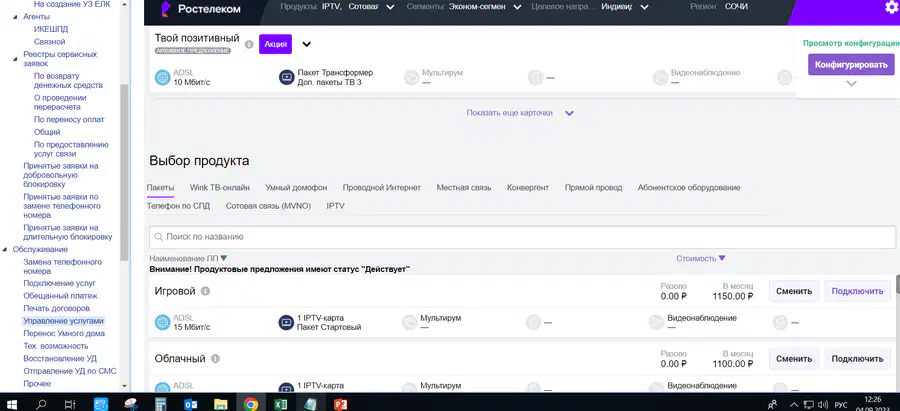Open Замена телефонного номера in sidebar
The width and height of the screenshot is (900, 411).
click(x=63, y=266)
